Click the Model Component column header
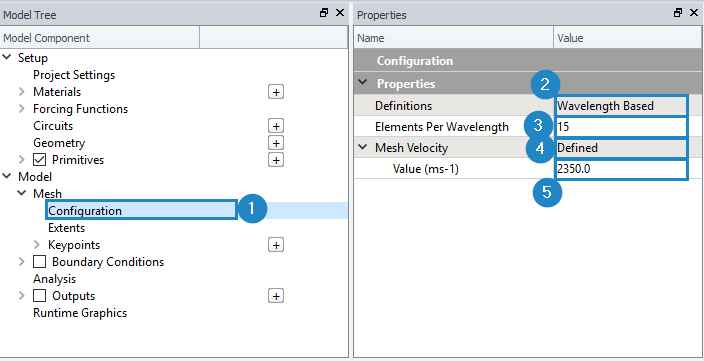 pyautogui.click(x=101, y=38)
